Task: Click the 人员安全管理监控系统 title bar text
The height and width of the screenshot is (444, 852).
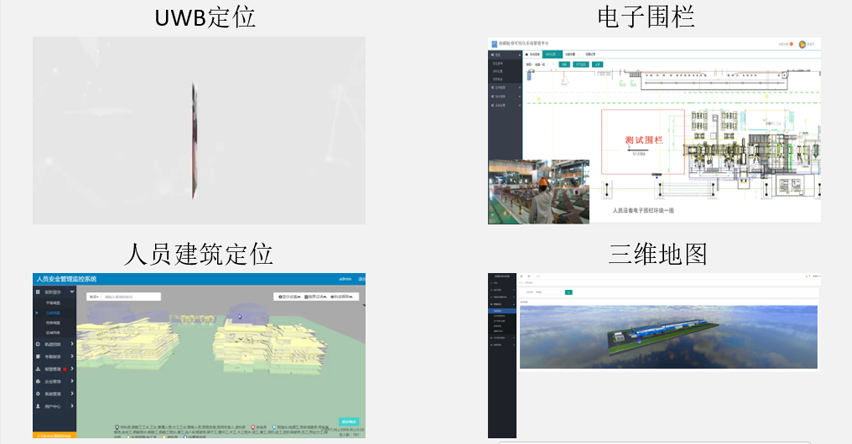Action: tap(66, 279)
